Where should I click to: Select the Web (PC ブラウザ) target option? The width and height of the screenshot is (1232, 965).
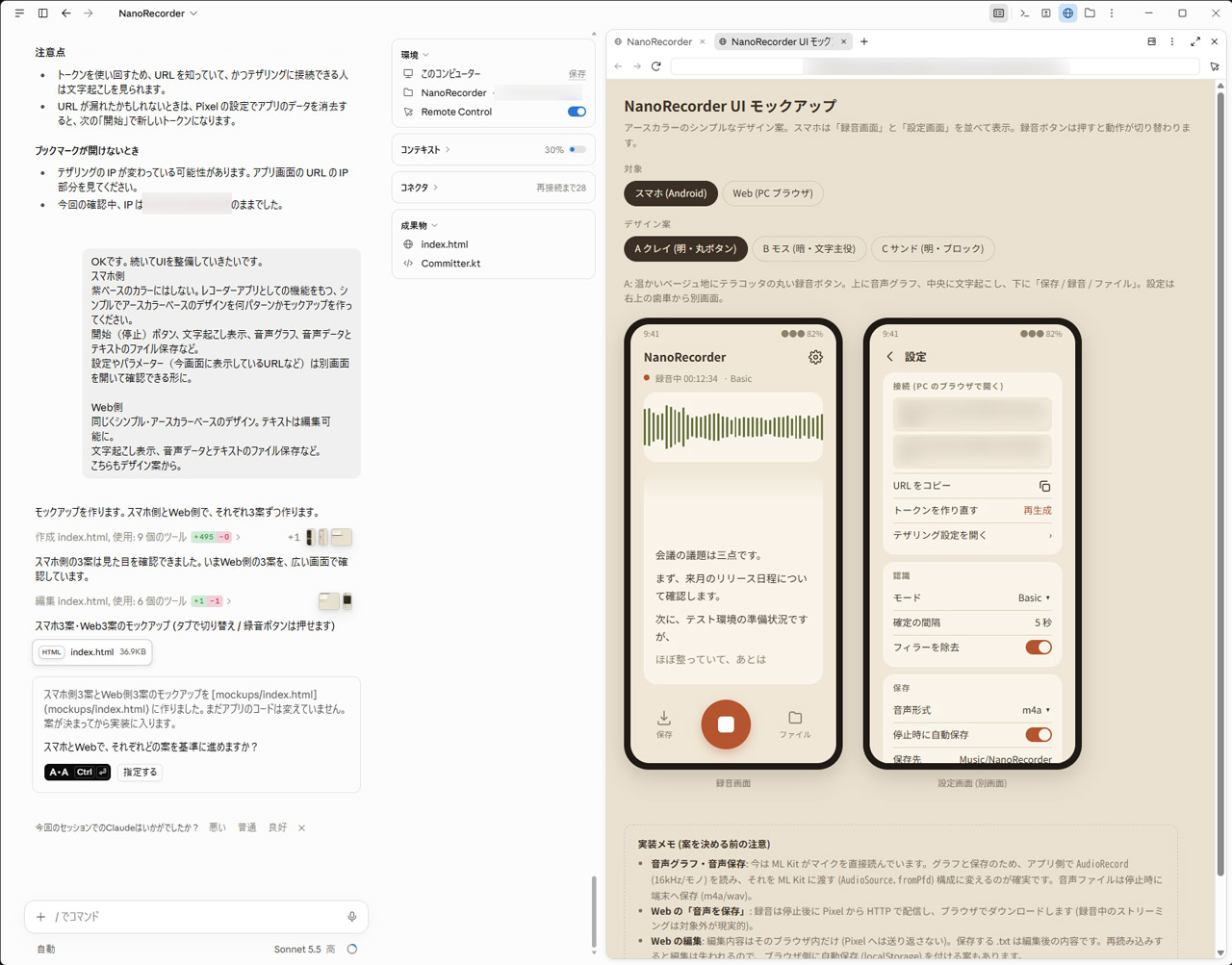click(x=773, y=193)
